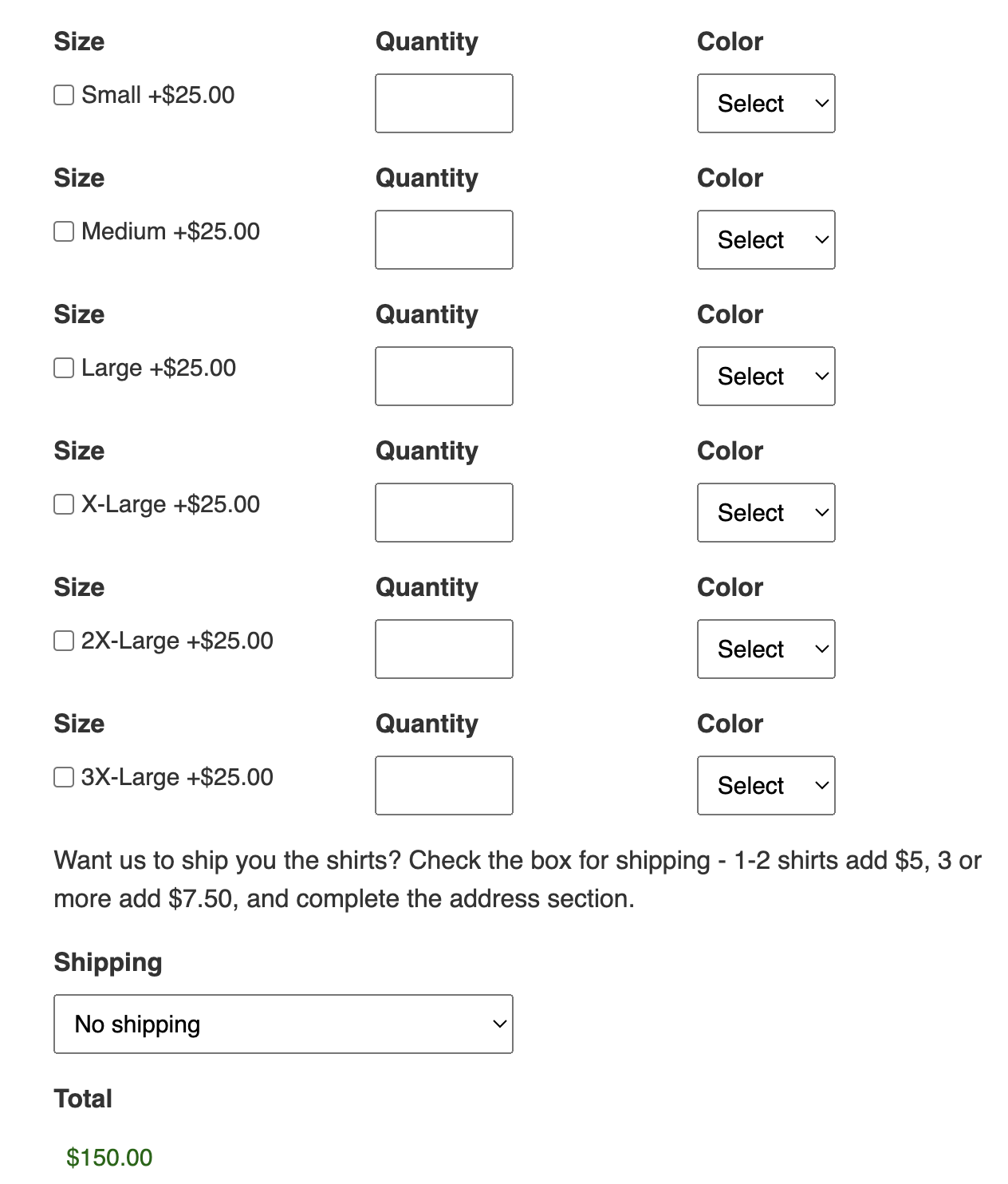The width and height of the screenshot is (1008, 1184).
Task: Check the Small size checkbox
Action: 64,96
